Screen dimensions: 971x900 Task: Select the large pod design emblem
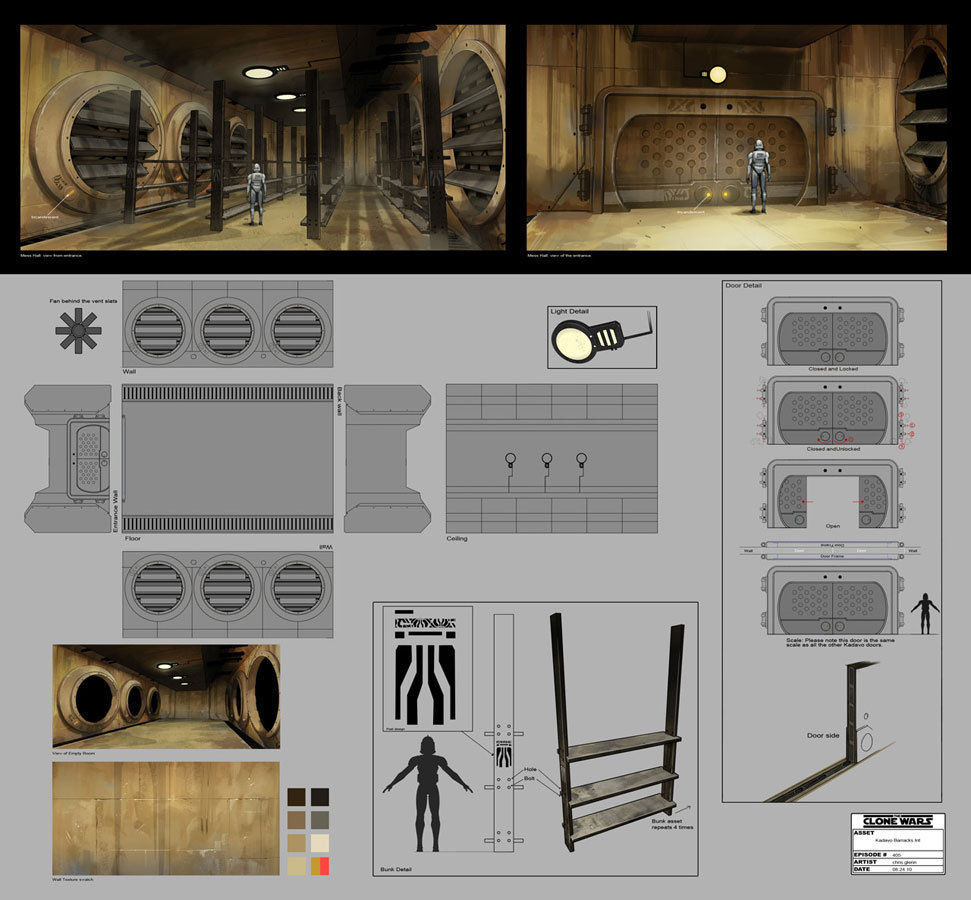pos(427,668)
